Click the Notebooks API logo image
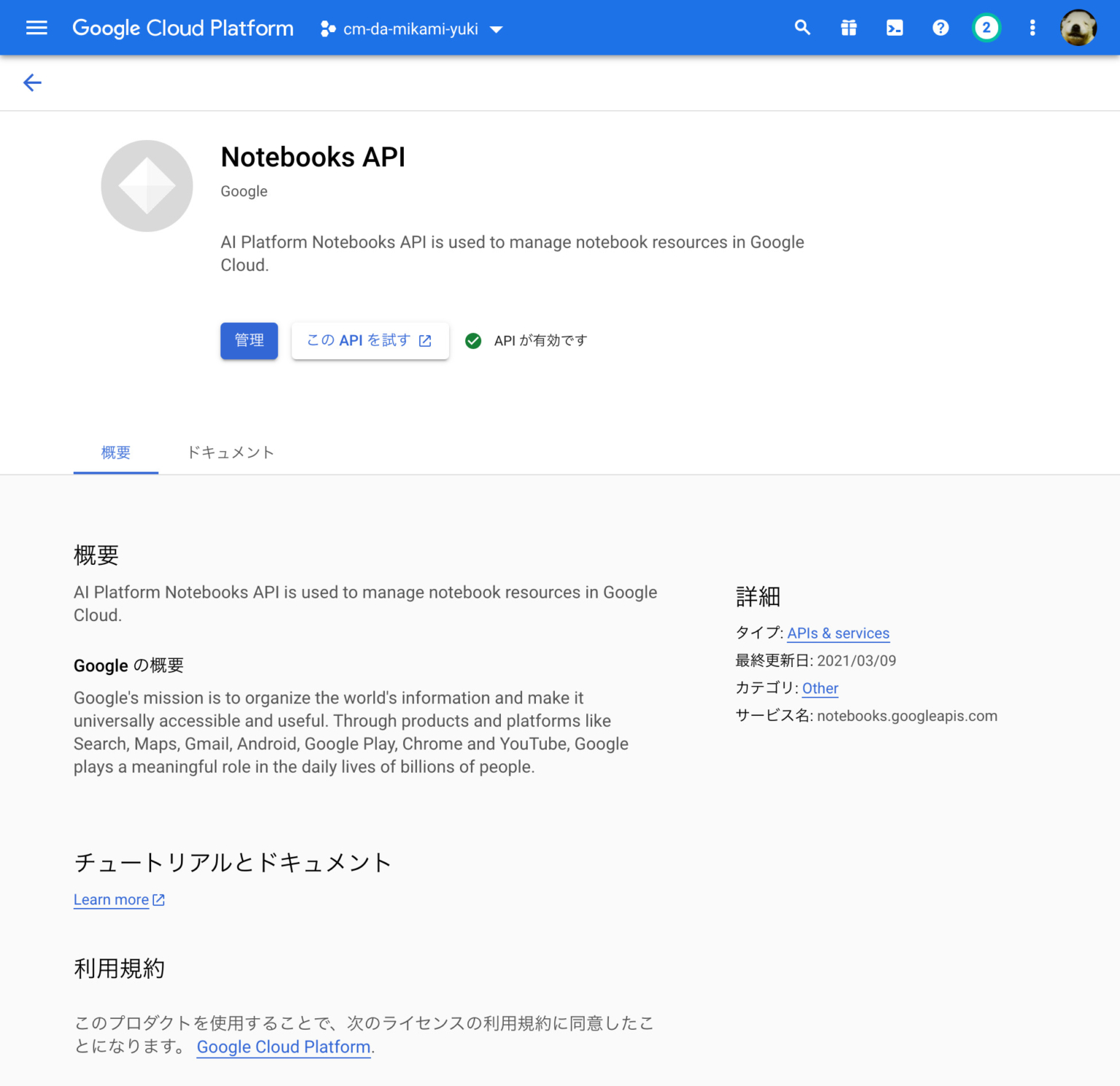The width and height of the screenshot is (1120, 1086). (147, 186)
